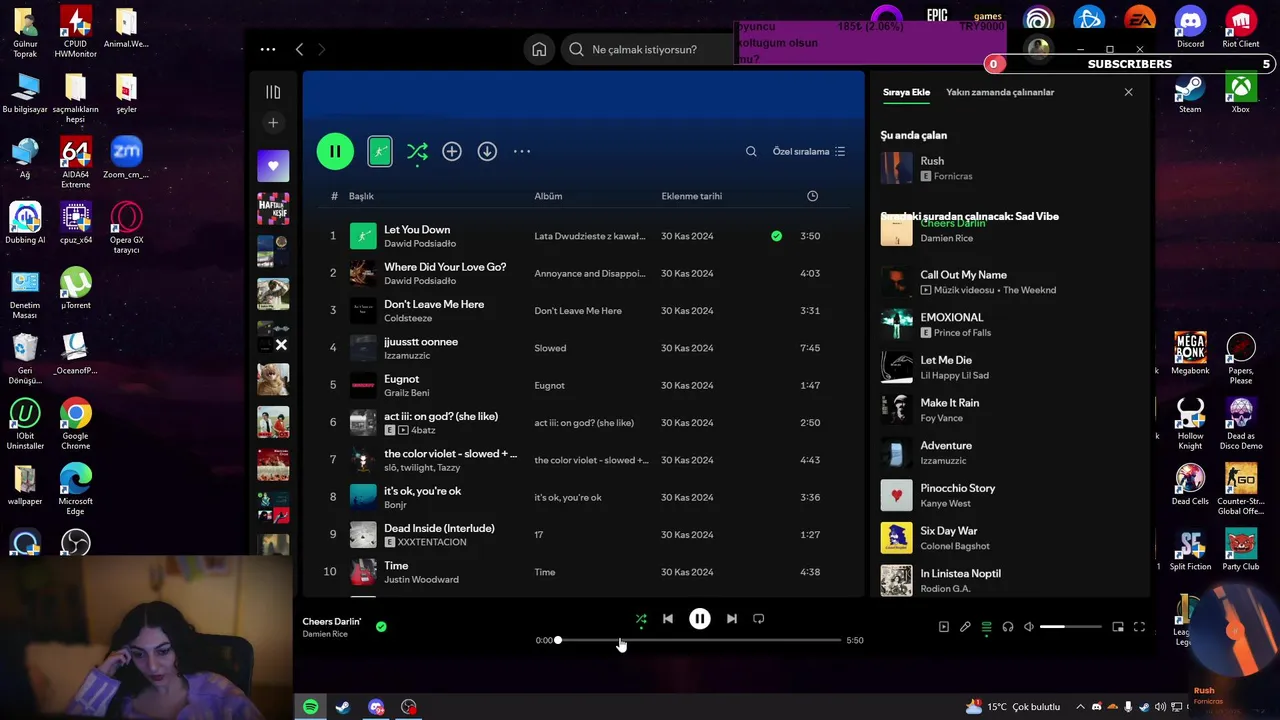Click Steam taskbar icon
Screen dimensions: 1280x720
pos(343,707)
